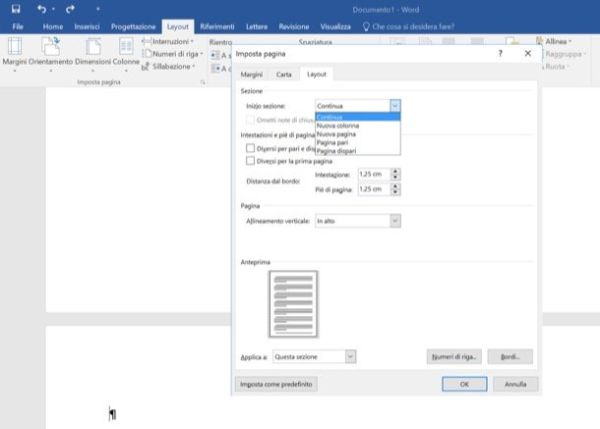The width and height of the screenshot is (600, 429).
Task: Open the Applica a dropdown
Action: point(314,357)
